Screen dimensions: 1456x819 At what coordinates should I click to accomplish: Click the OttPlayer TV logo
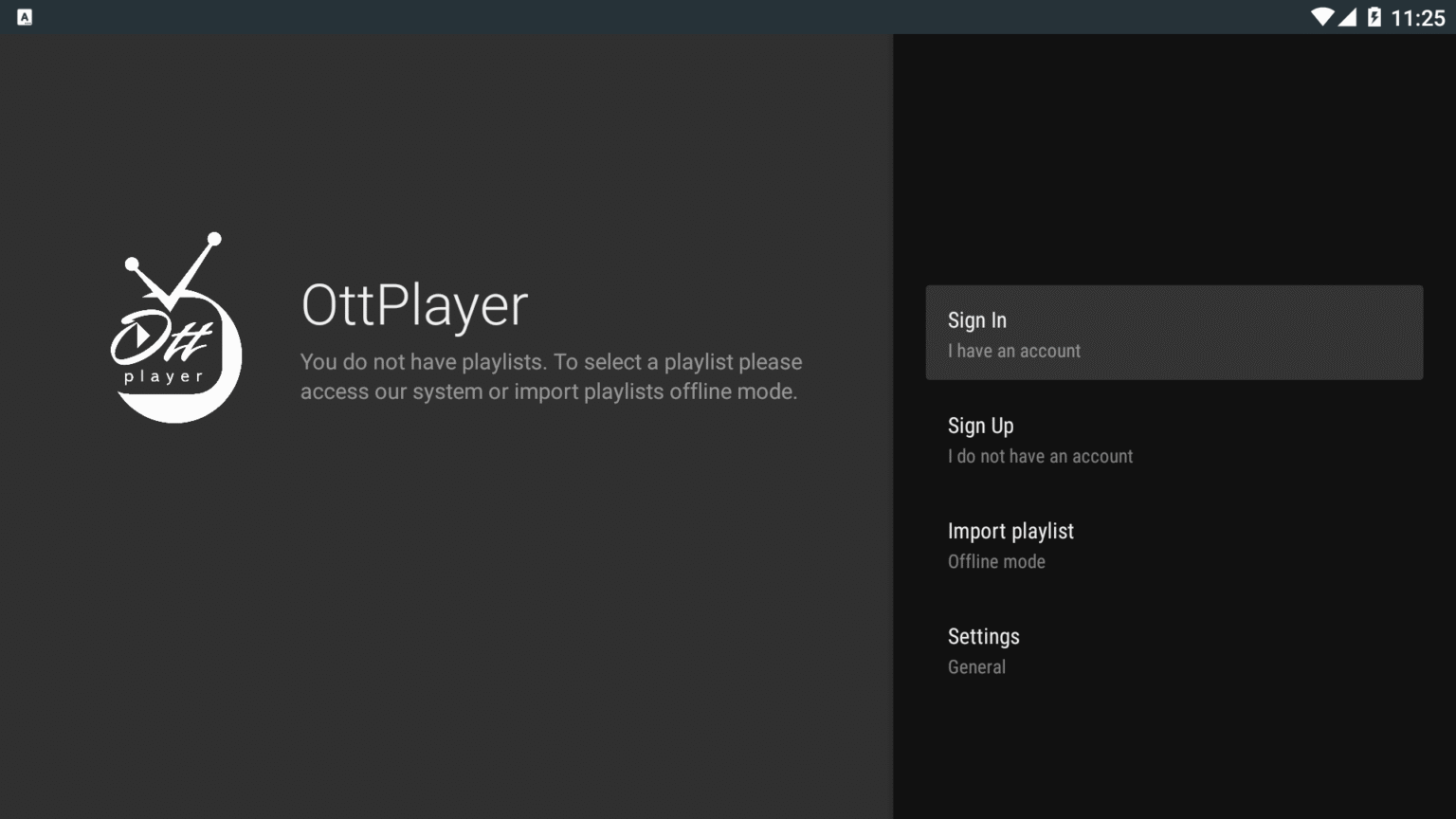[x=175, y=327]
